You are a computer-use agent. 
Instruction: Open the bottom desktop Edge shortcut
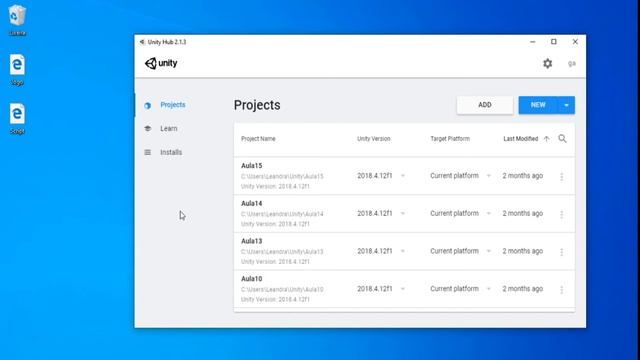(17, 118)
